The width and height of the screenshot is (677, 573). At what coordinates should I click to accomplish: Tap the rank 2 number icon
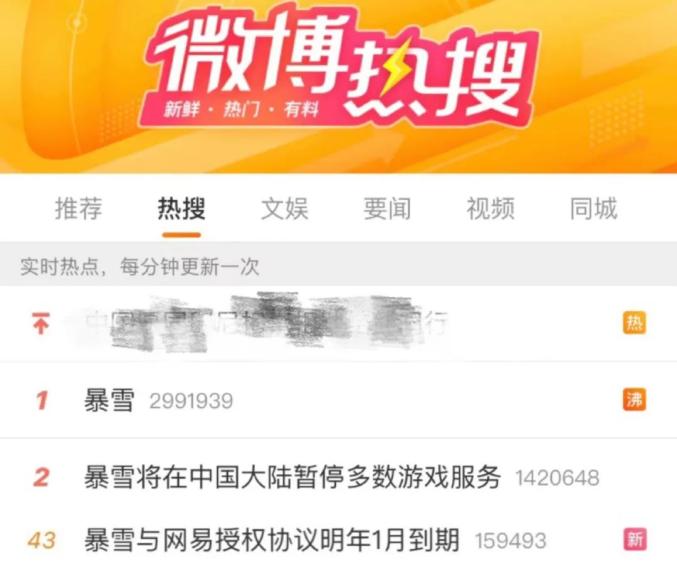pos(41,478)
